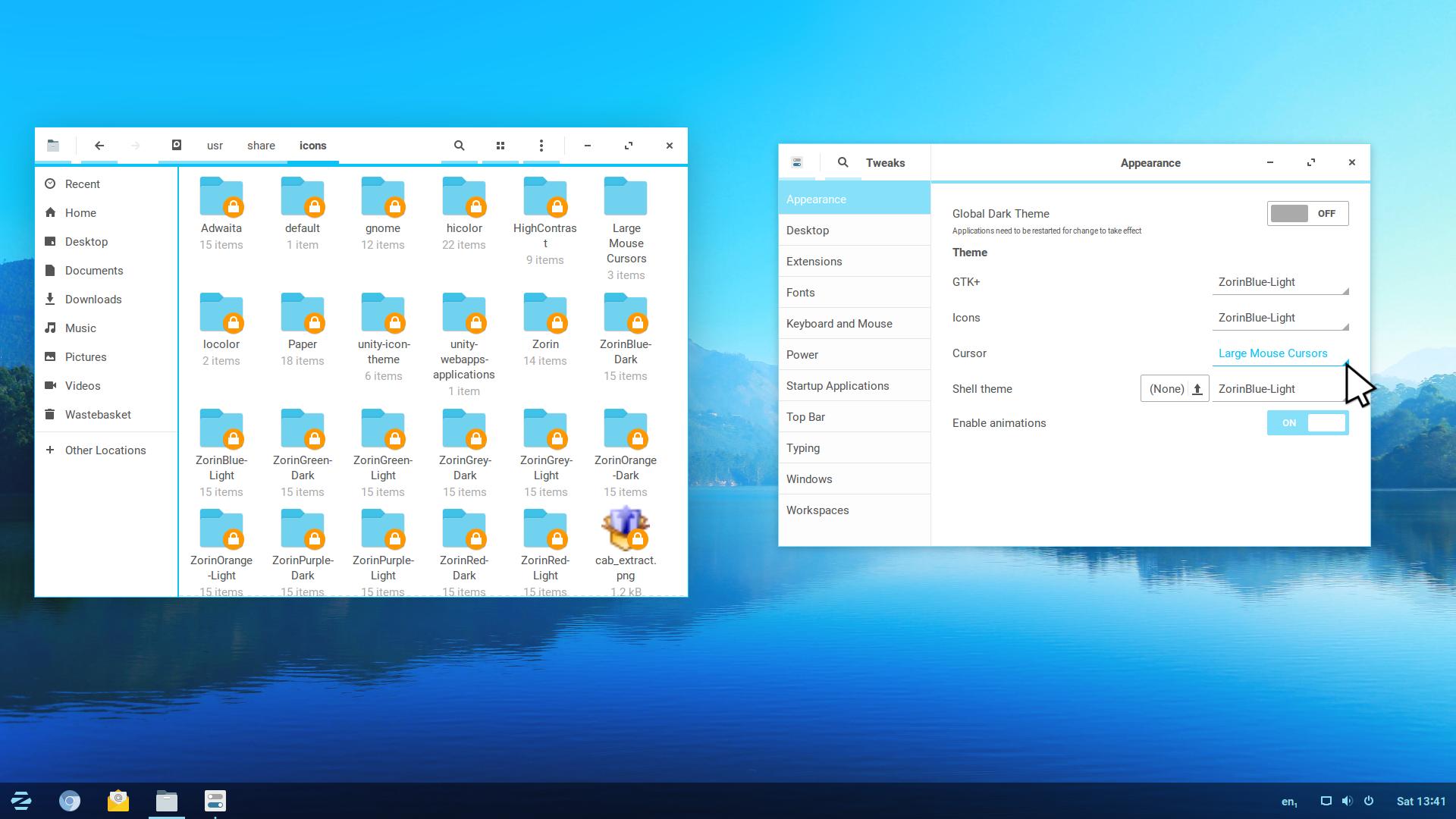
Task: Click the search icon in file manager toolbar
Action: pos(459,146)
